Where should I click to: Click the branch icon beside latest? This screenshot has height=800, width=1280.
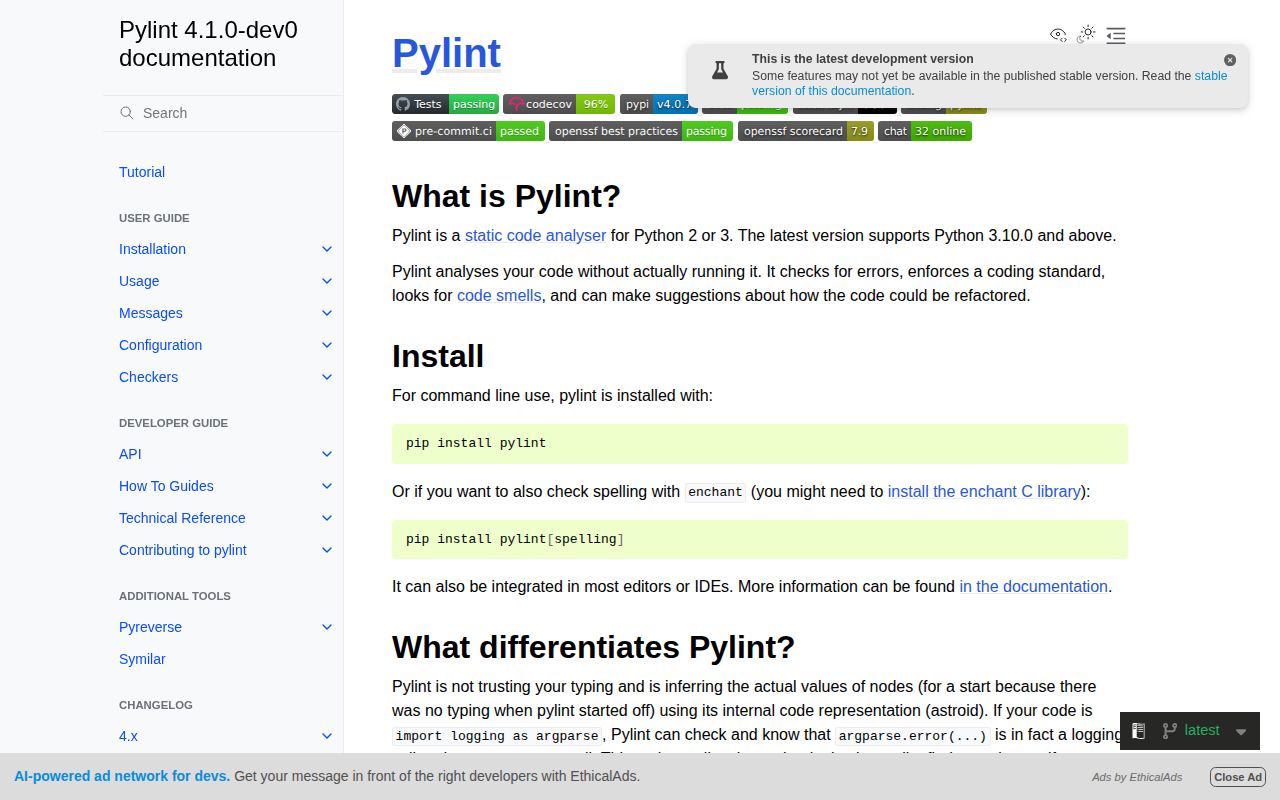pyautogui.click(x=1169, y=731)
